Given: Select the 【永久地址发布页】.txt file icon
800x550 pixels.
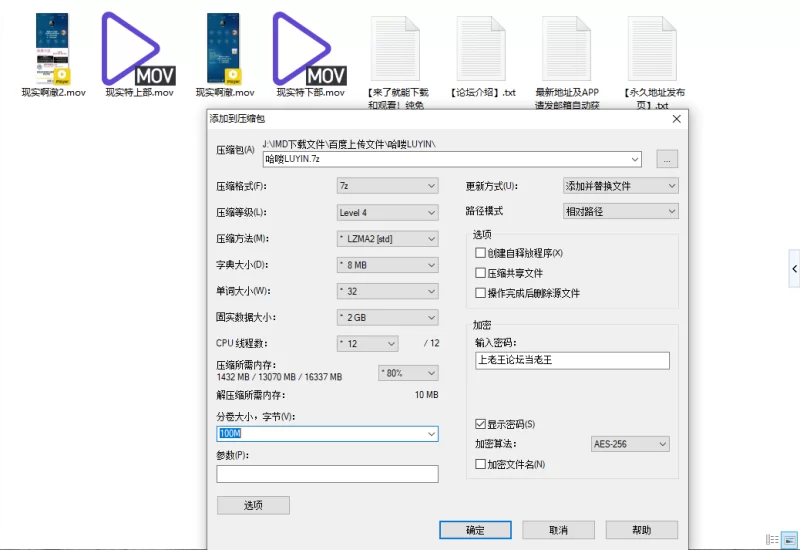Looking at the screenshot, I should (x=655, y=47).
